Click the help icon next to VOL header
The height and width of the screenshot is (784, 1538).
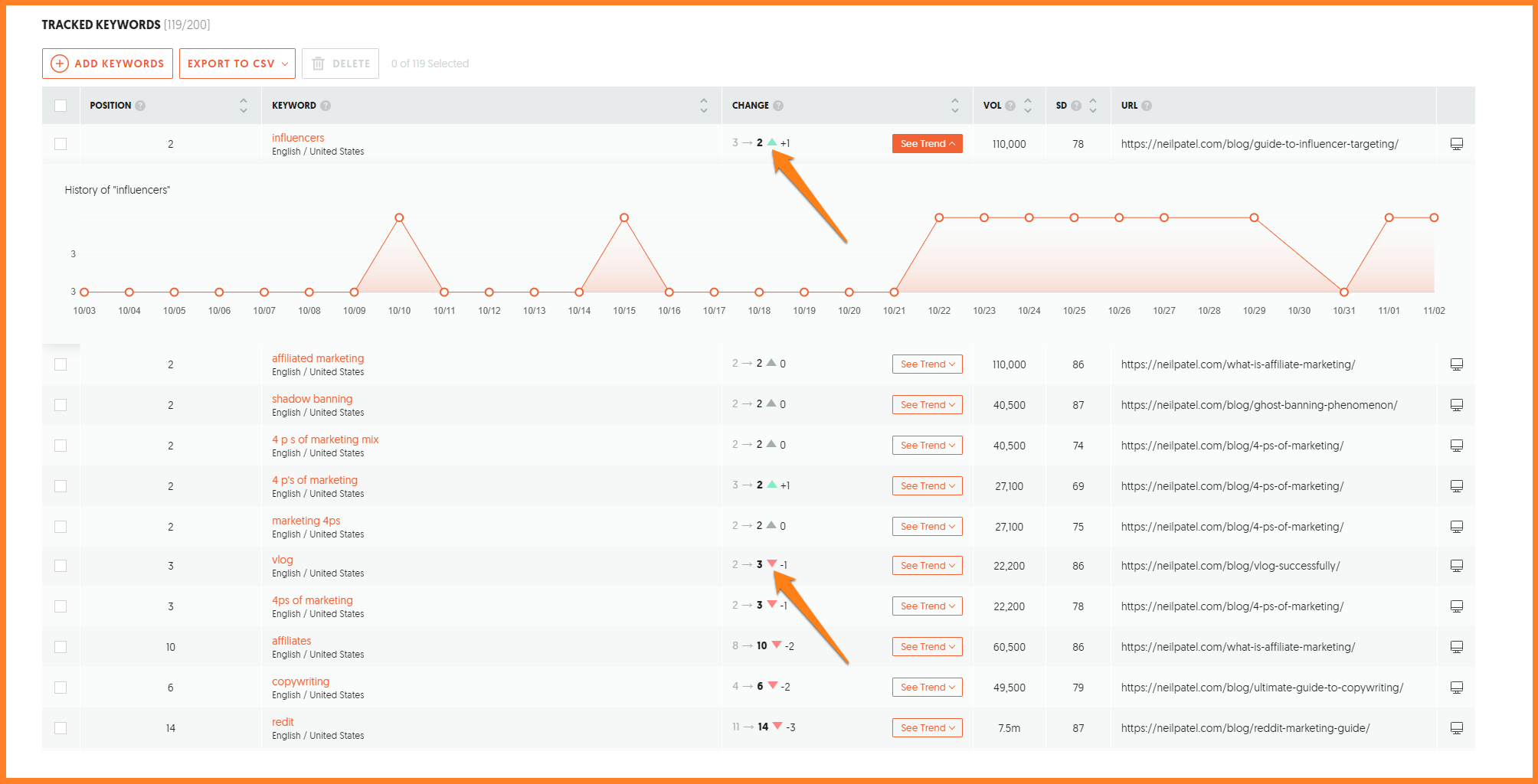point(1010,106)
